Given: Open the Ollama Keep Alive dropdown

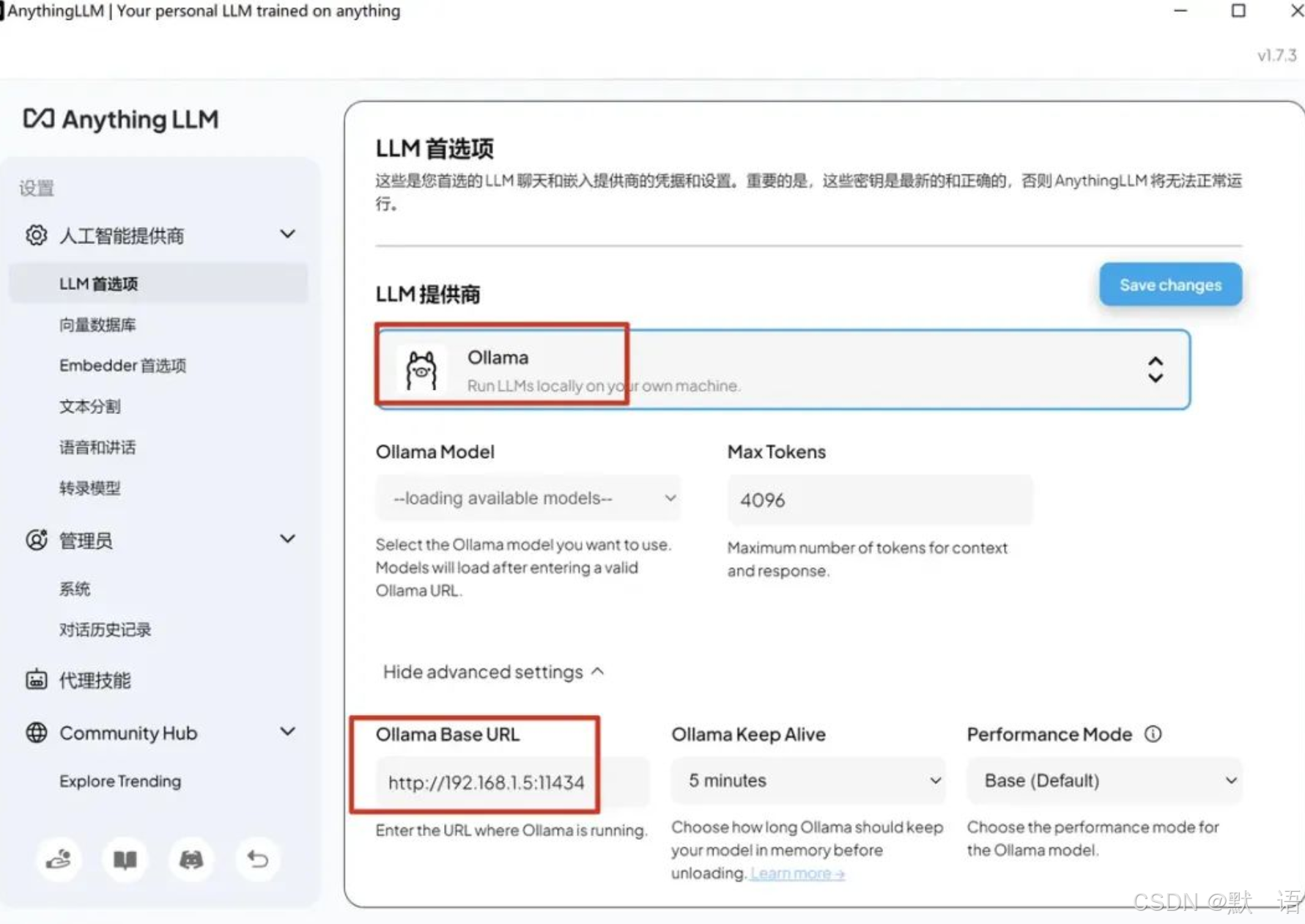Looking at the screenshot, I should click(808, 781).
